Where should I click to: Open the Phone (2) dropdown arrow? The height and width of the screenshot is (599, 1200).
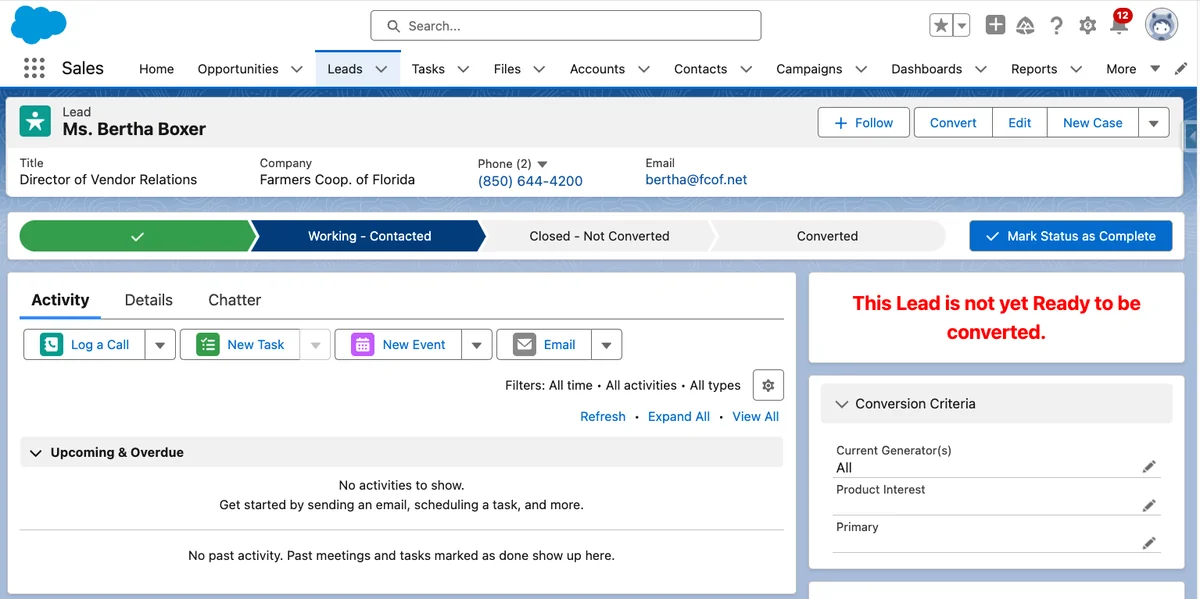(x=543, y=164)
